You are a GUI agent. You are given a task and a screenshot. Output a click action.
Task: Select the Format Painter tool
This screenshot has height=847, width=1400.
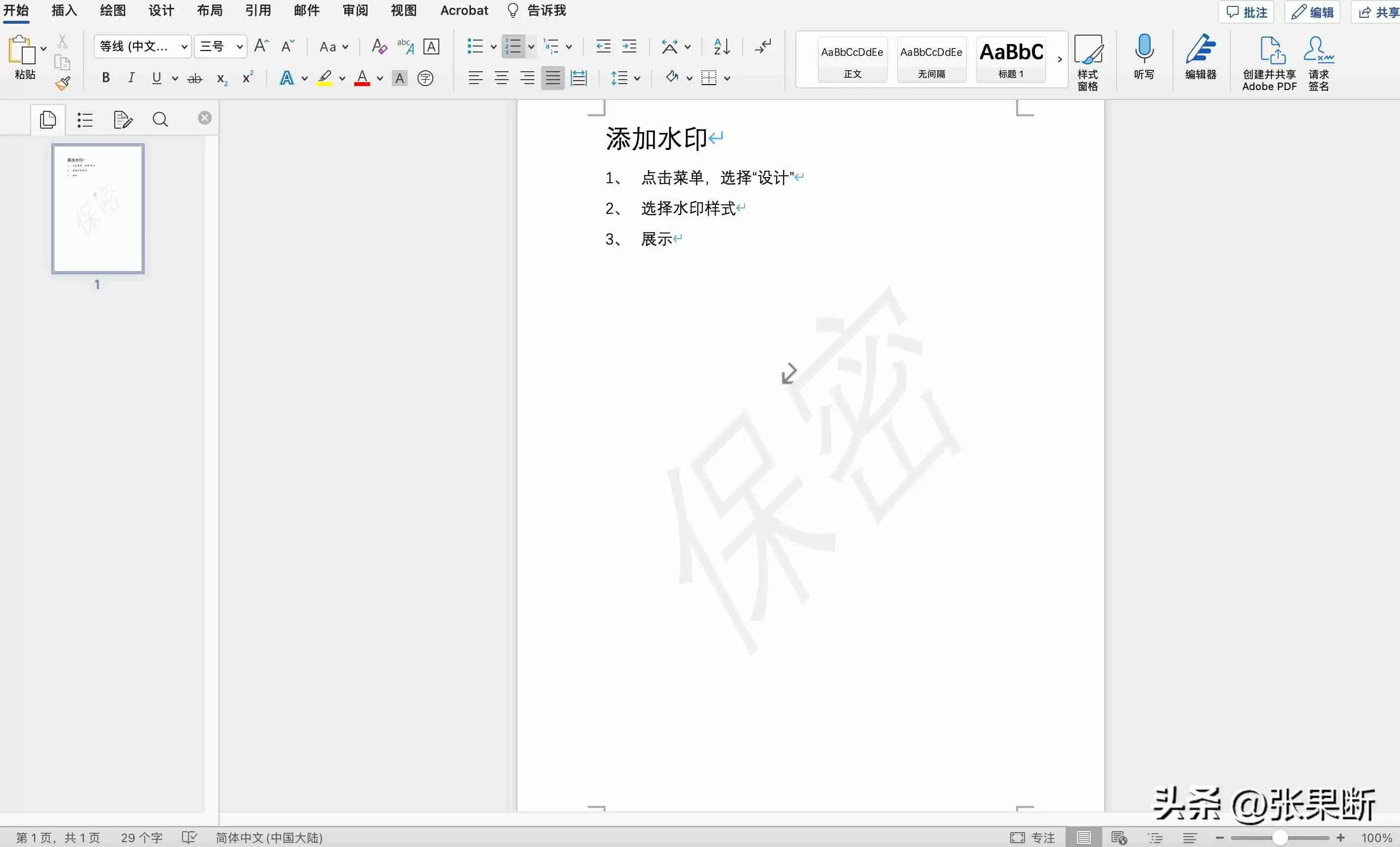point(62,83)
